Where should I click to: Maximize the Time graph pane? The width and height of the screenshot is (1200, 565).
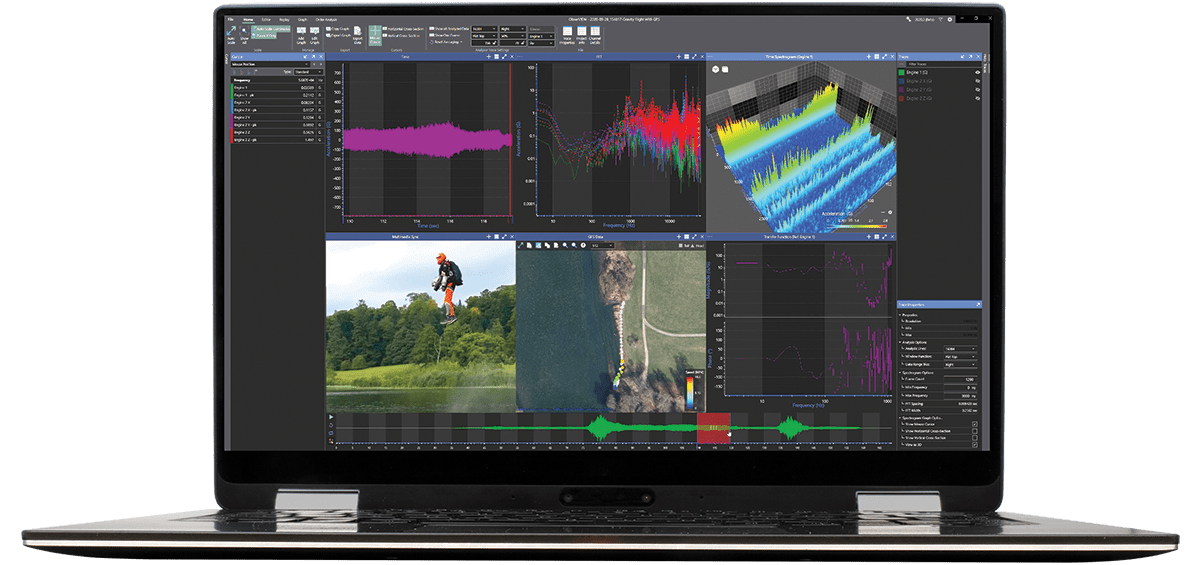pos(504,57)
